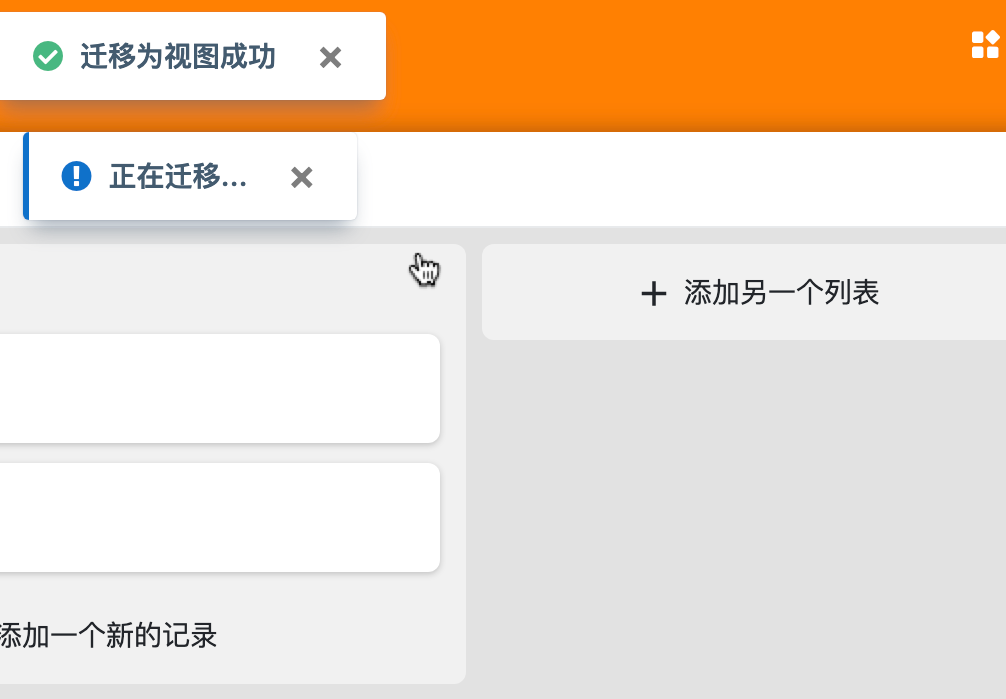
Task: Click the list header area above first card
Action: coord(200,288)
